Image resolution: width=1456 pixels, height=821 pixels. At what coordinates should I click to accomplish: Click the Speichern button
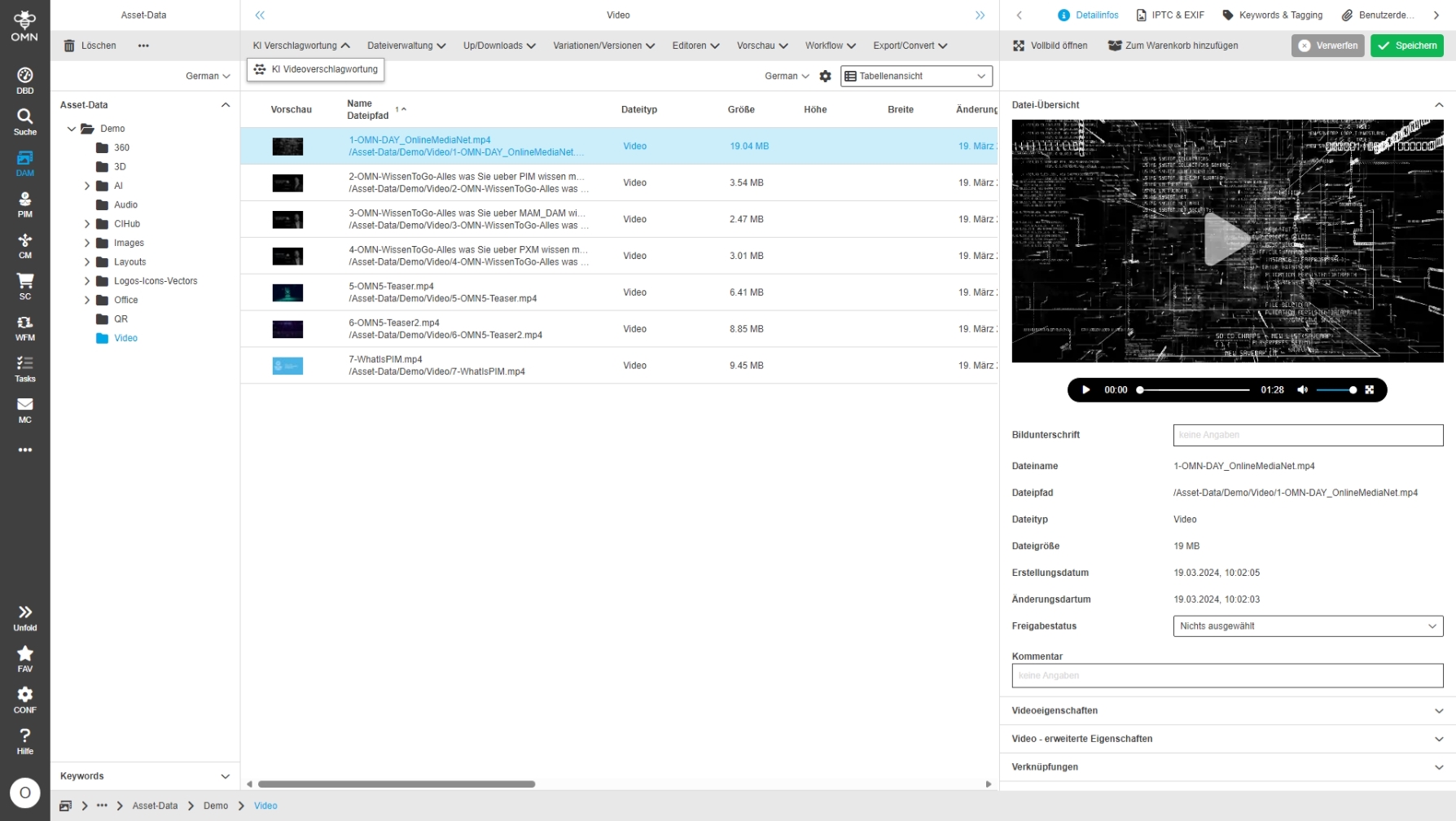(1406, 46)
